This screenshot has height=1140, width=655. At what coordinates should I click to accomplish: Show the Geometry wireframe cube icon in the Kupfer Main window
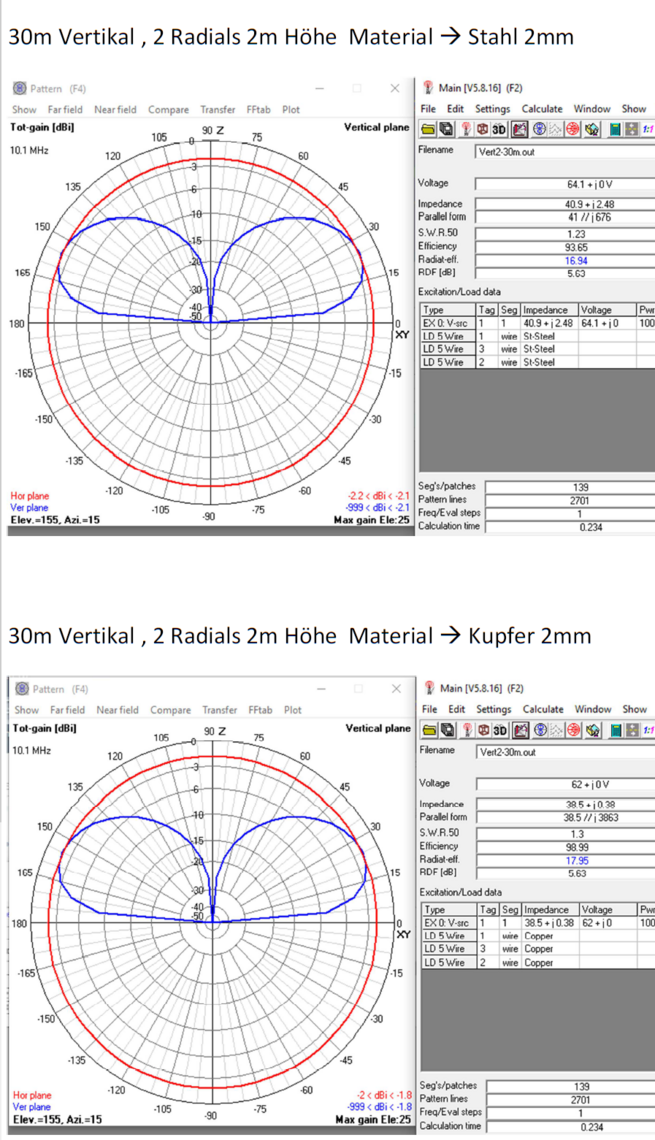(483, 730)
